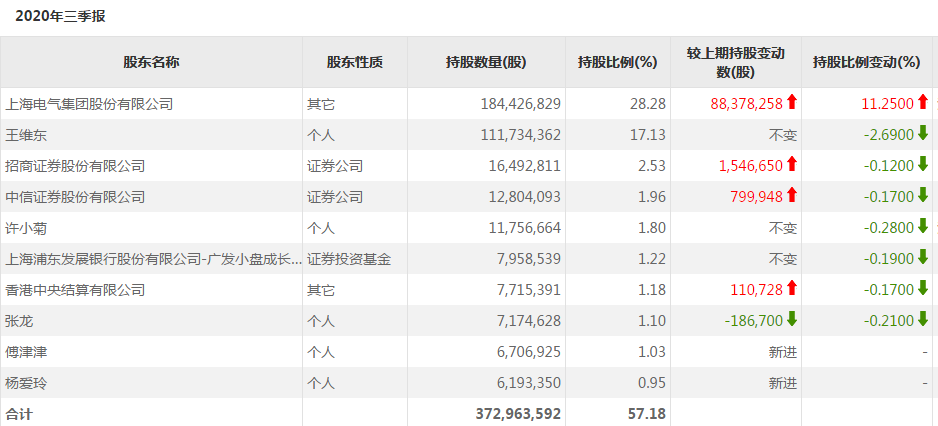Click the 股东名称 column header
The height and width of the screenshot is (426, 938).
tap(151, 62)
